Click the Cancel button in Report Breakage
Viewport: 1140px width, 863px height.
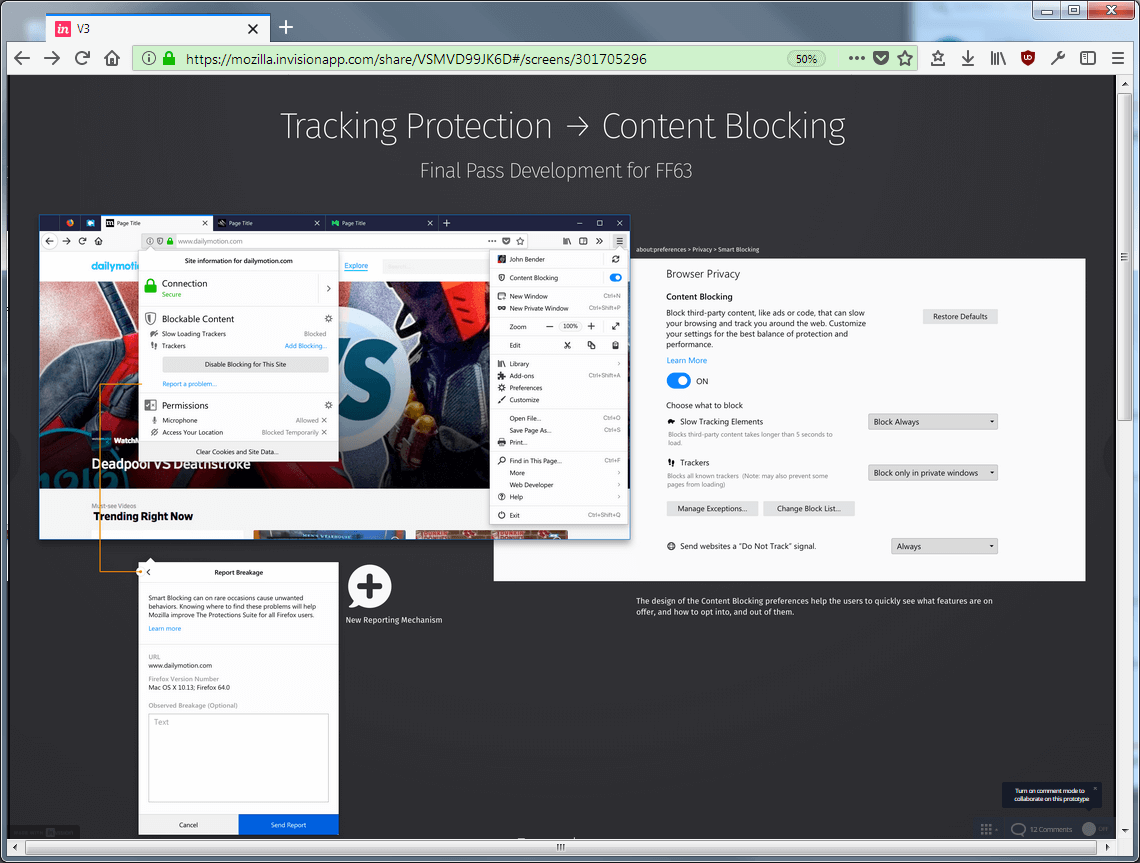coord(188,824)
